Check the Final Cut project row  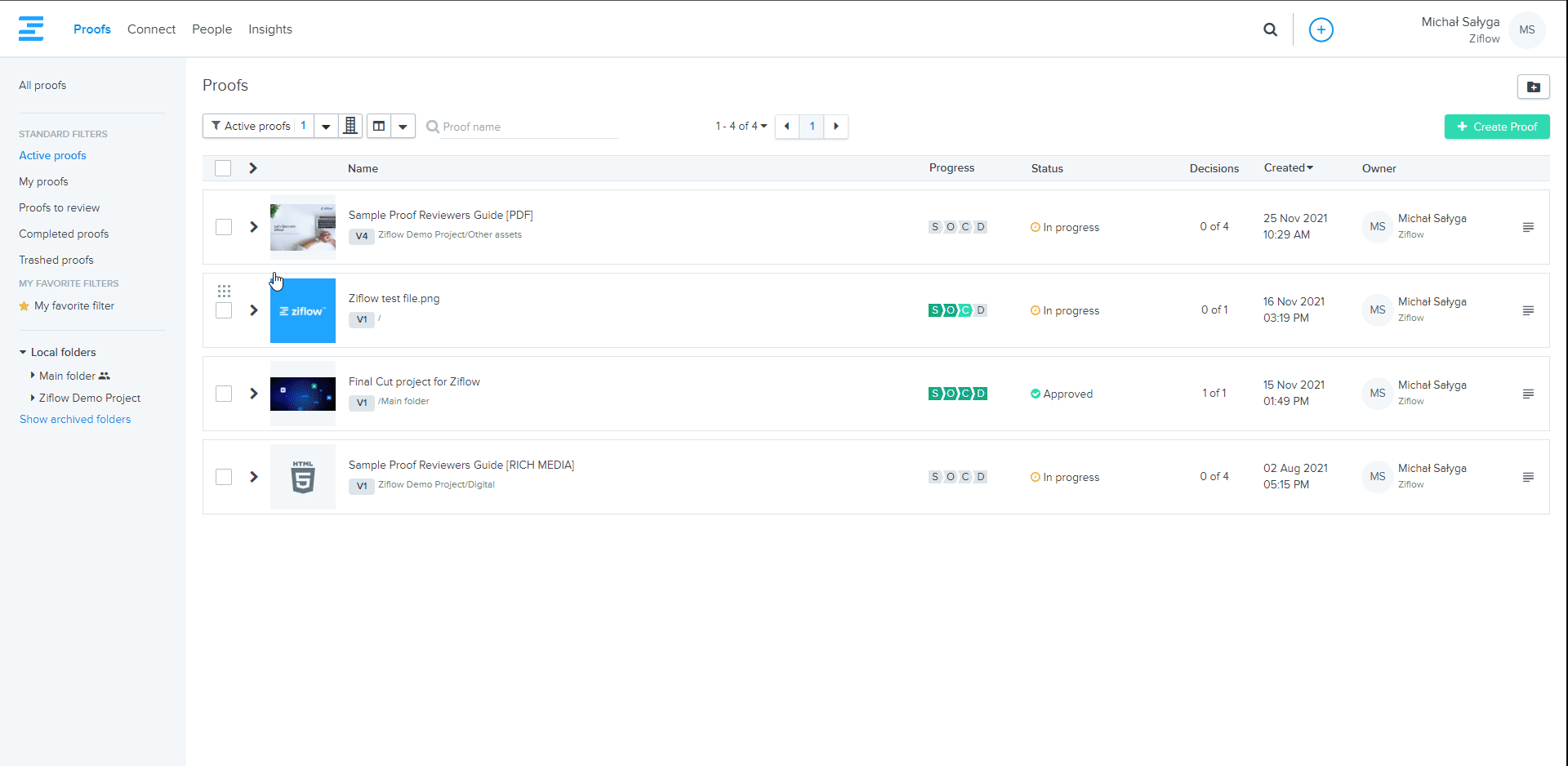(224, 394)
